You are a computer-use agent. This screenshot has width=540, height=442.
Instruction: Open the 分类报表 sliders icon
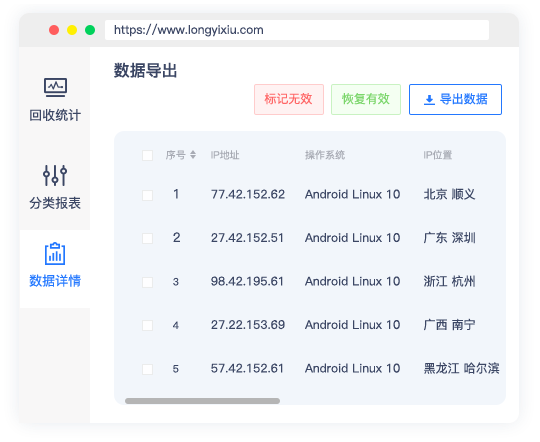coord(55,175)
